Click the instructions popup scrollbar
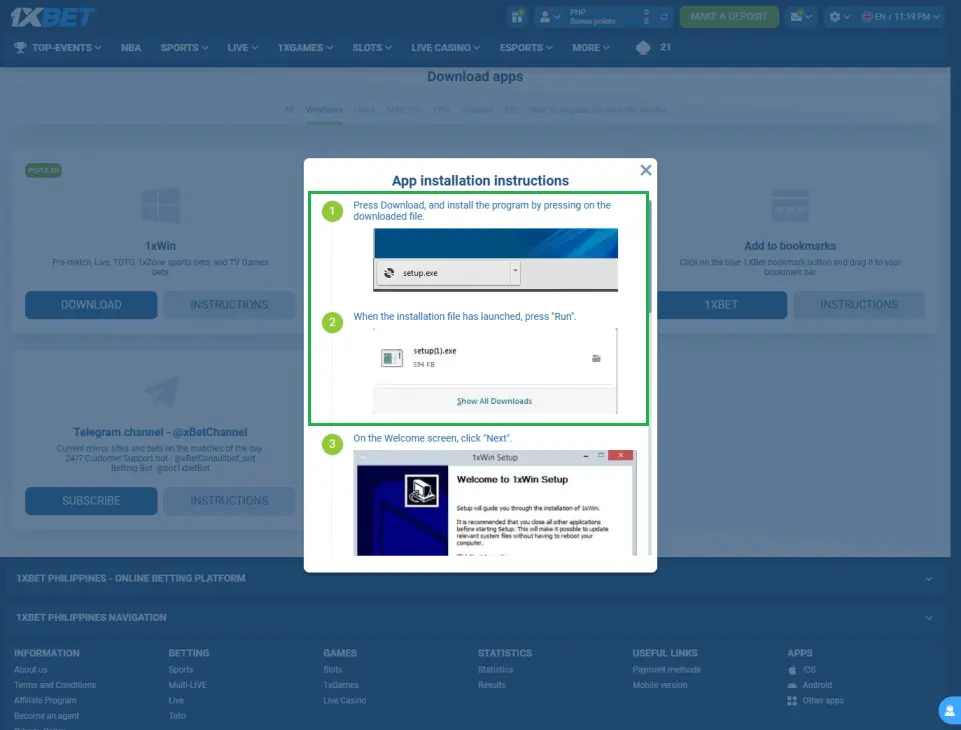 pyautogui.click(x=651, y=260)
